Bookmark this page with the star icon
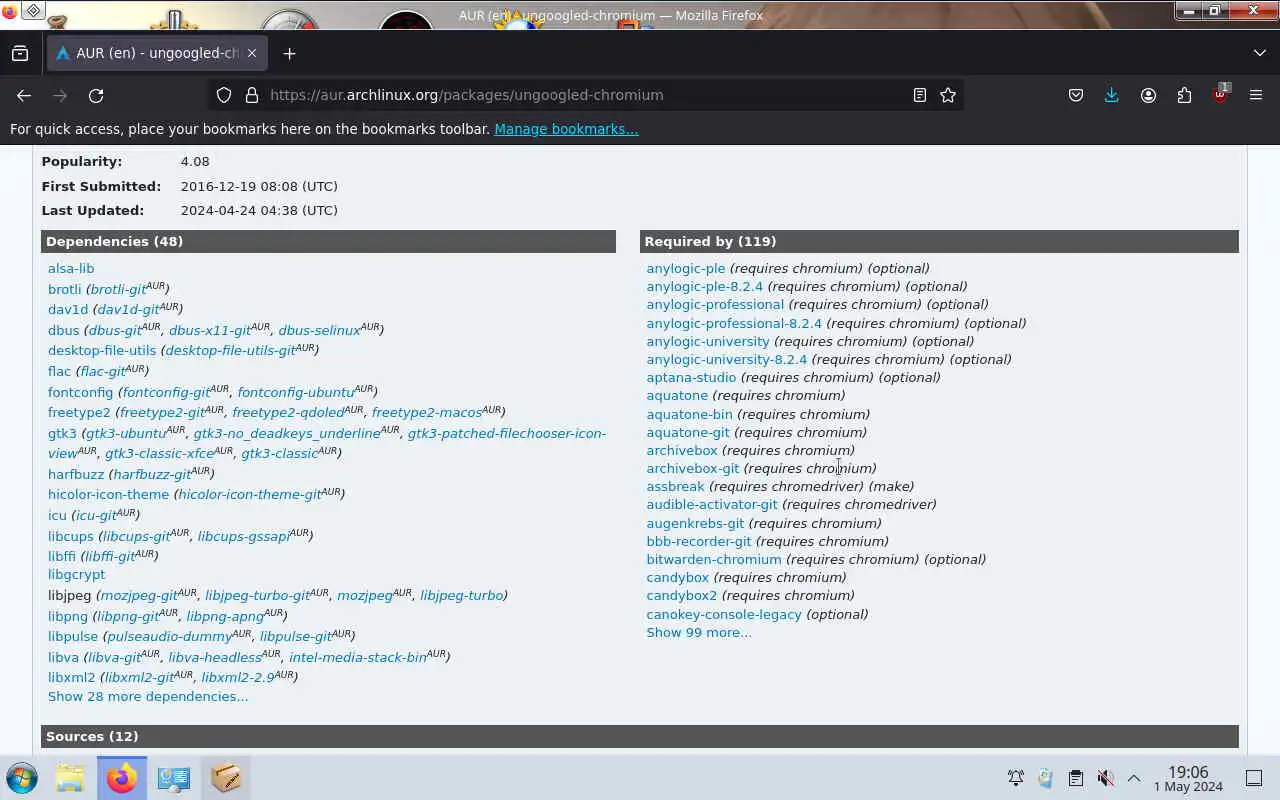 [x=948, y=95]
